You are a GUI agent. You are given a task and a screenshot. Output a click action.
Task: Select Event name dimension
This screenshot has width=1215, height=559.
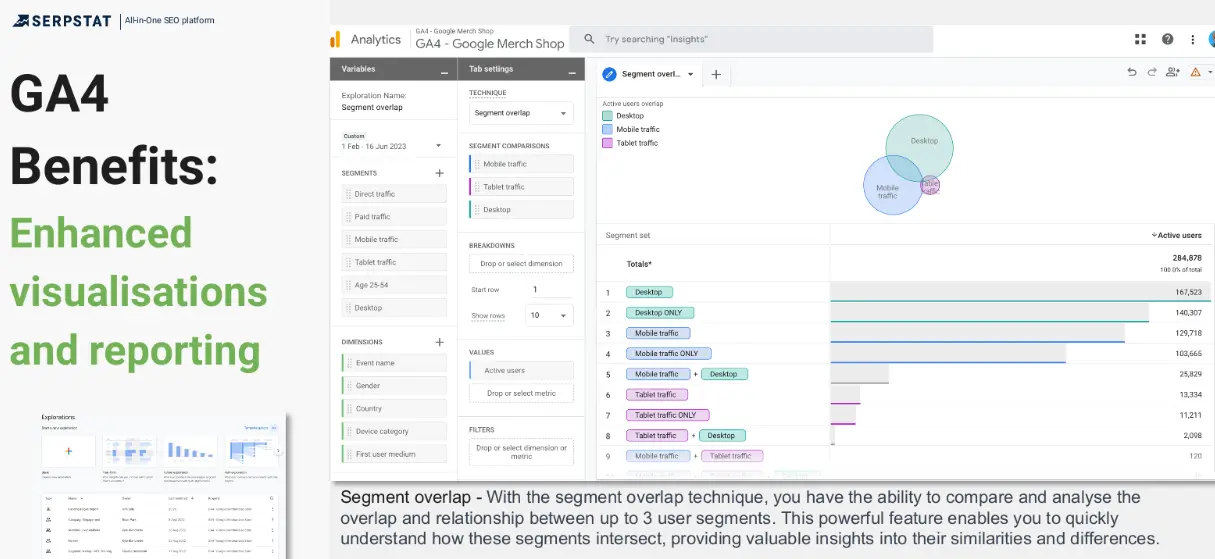point(393,363)
